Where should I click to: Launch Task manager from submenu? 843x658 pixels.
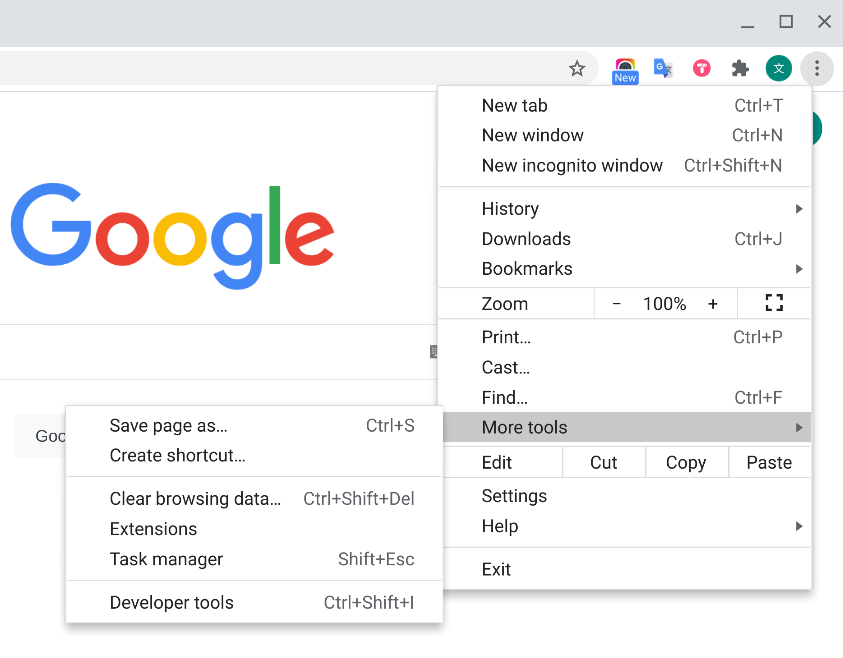point(254,559)
